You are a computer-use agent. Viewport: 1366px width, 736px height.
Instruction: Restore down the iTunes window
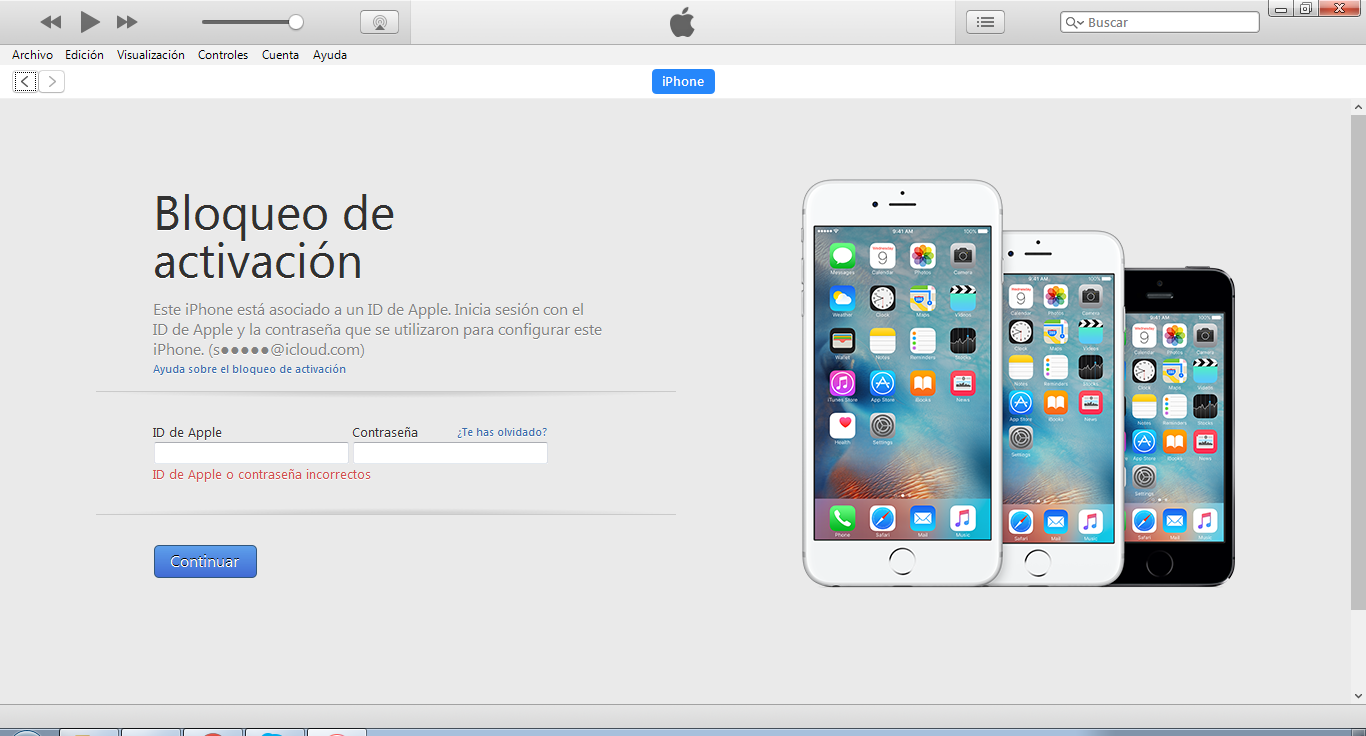coord(1305,9)
